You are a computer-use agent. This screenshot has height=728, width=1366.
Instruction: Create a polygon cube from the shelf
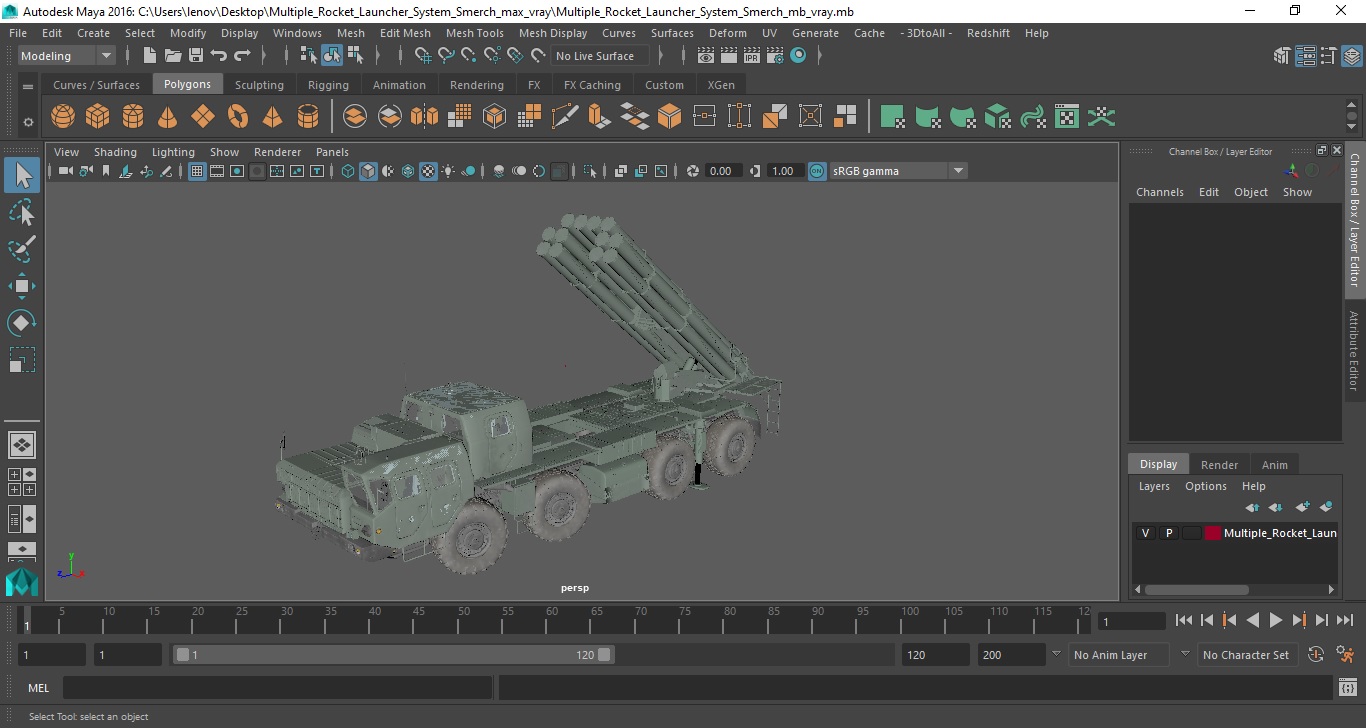pyautogui.click(x=98, y=117)
